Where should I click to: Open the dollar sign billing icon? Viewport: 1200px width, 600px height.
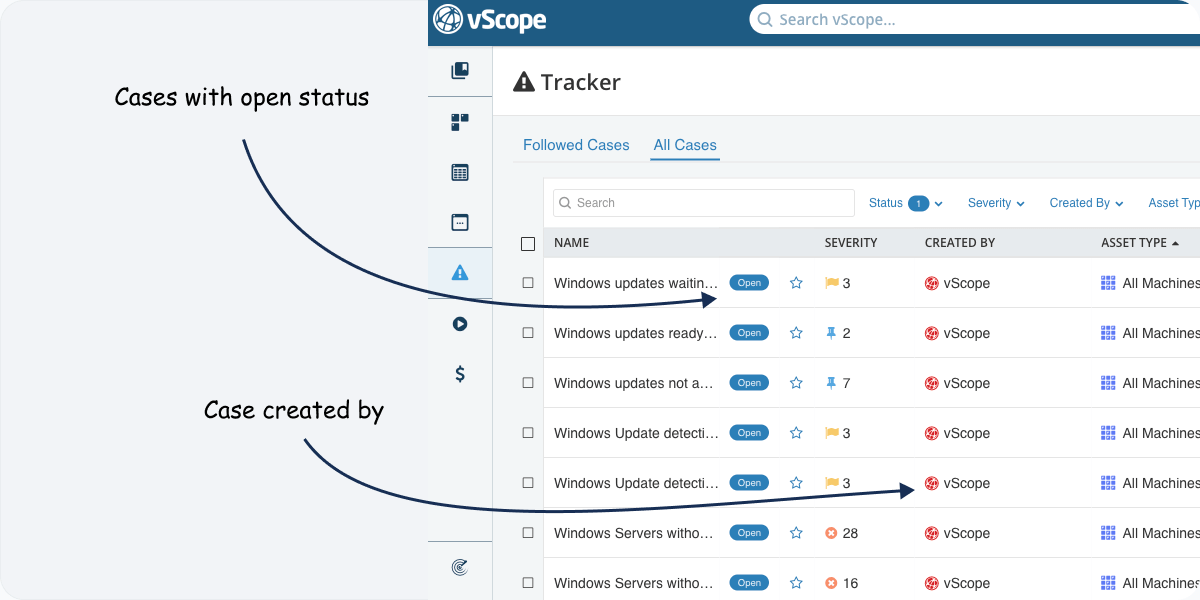click(460, 373)
